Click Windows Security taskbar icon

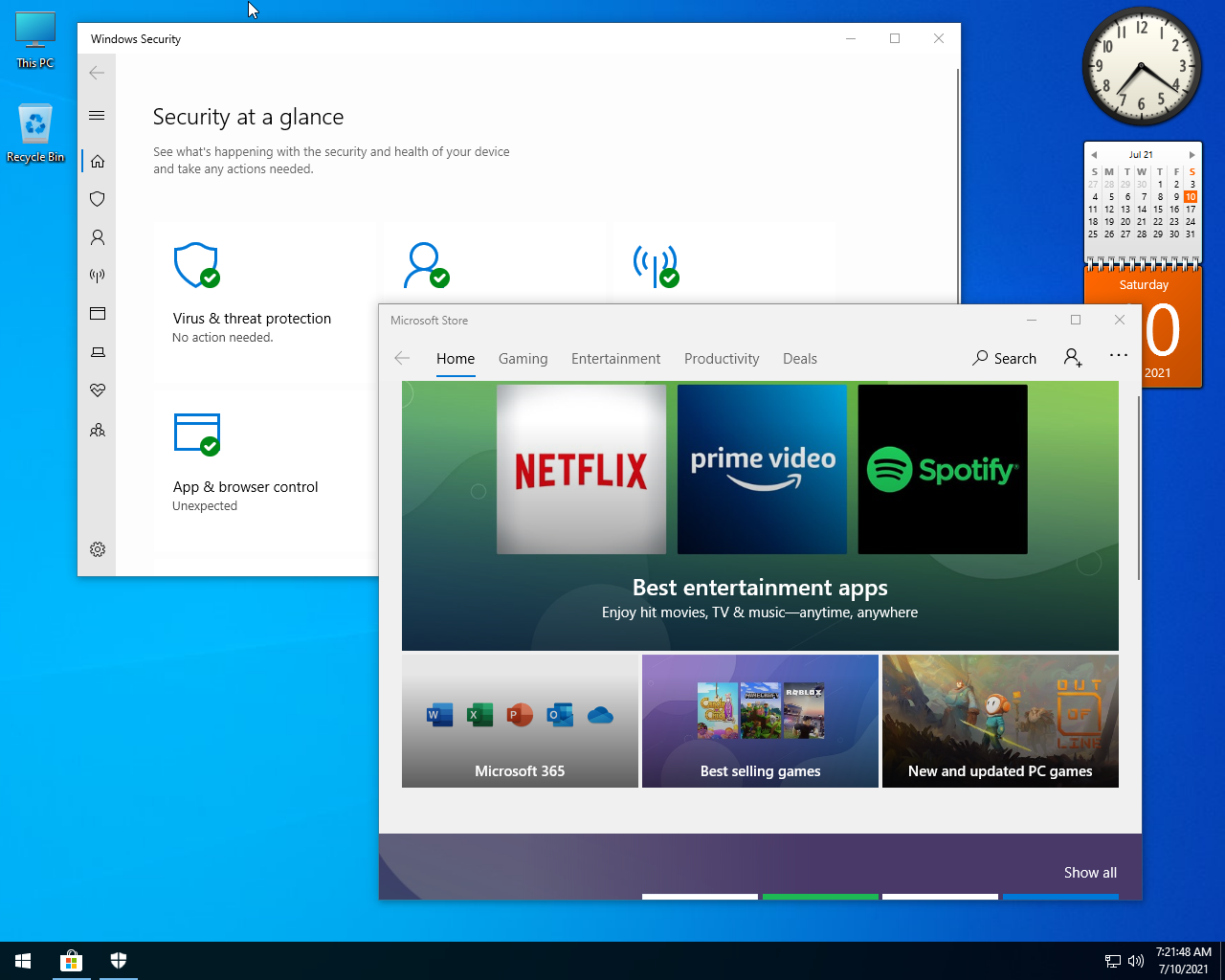tap(118, 961)
